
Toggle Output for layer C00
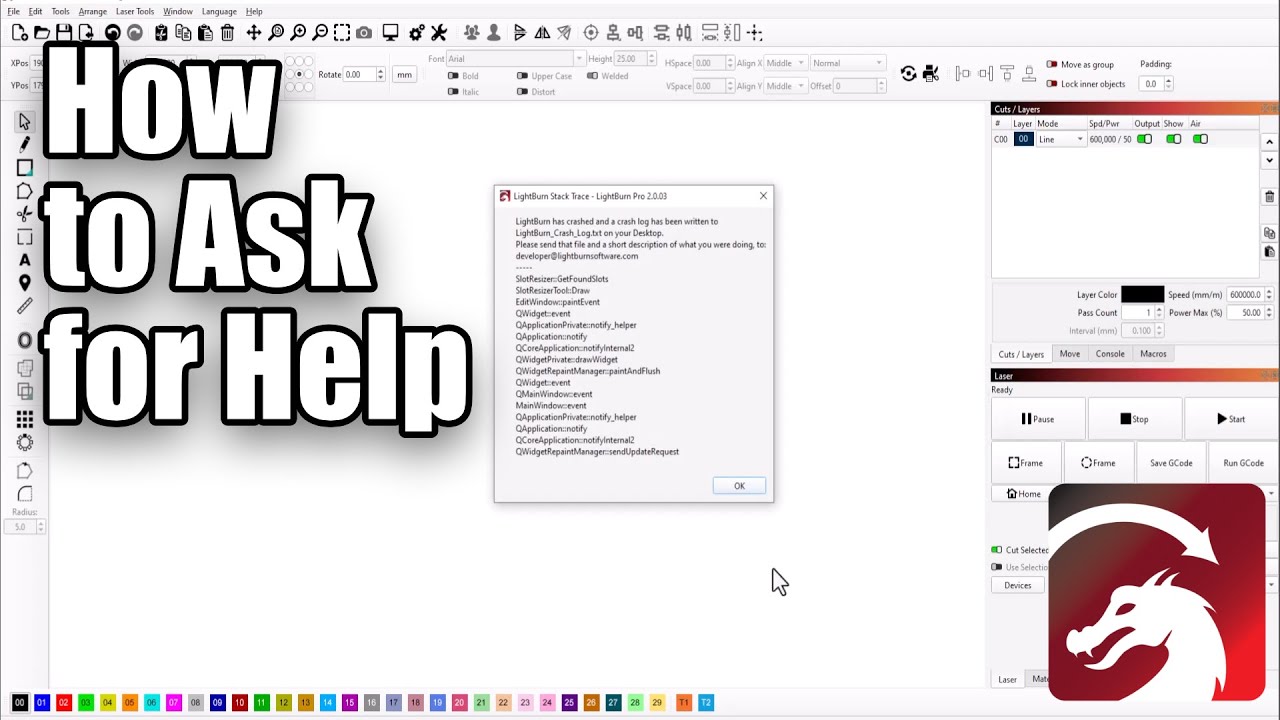pos(1144,139)
